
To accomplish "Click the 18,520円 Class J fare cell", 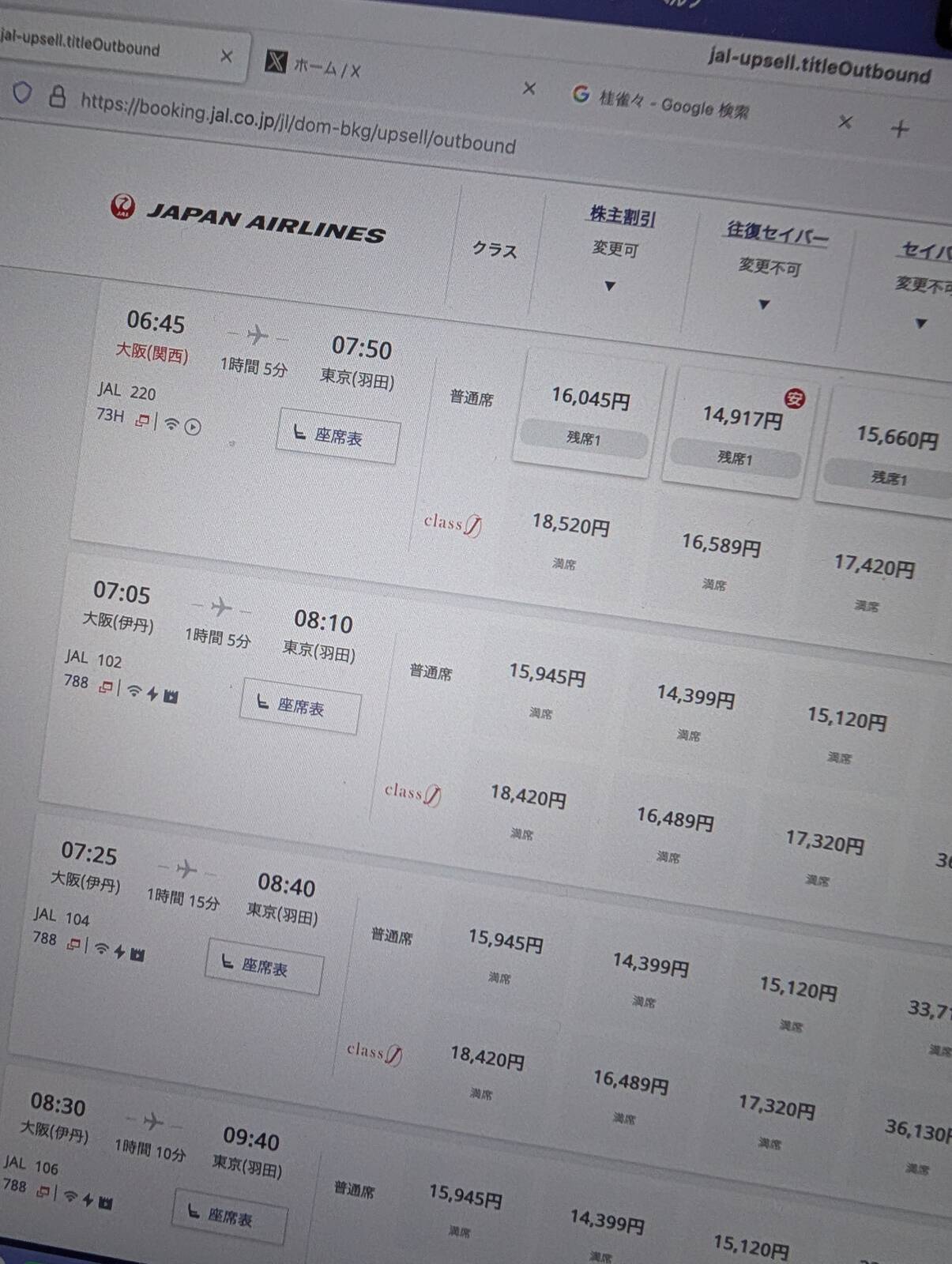I will pos(570,537).
